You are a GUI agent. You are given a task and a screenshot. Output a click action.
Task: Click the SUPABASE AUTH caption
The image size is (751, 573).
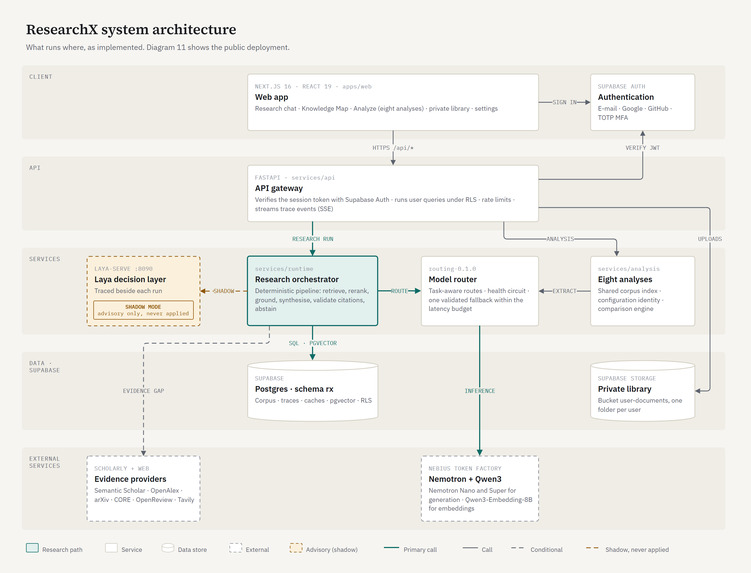point(621,86)
